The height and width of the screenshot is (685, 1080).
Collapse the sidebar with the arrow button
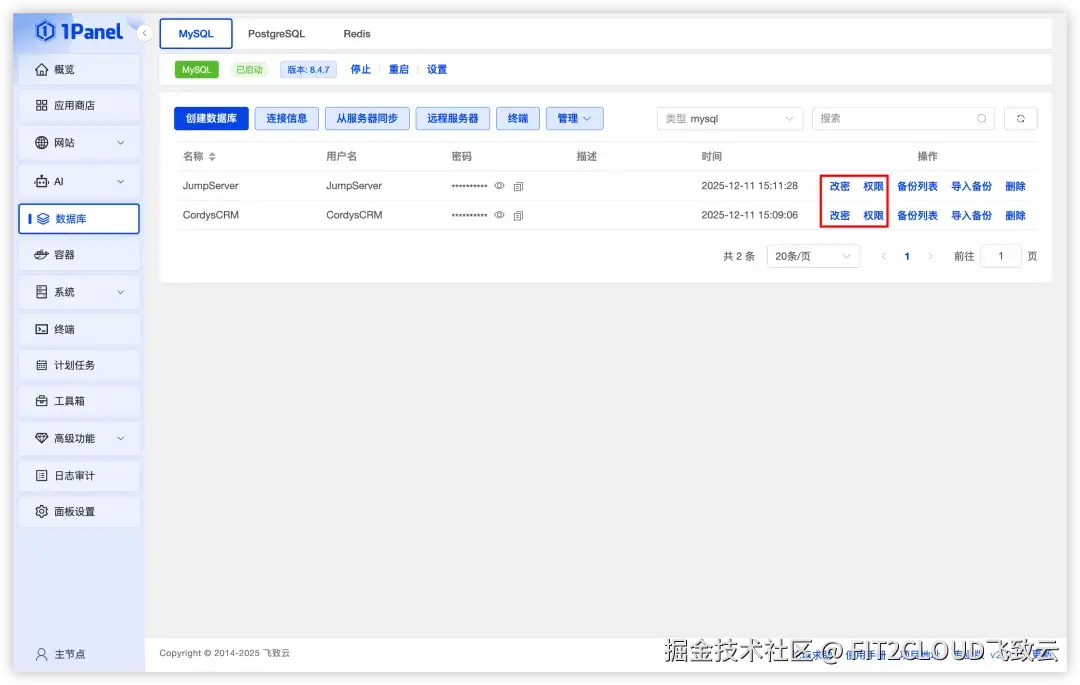click(x=145, y=33)
